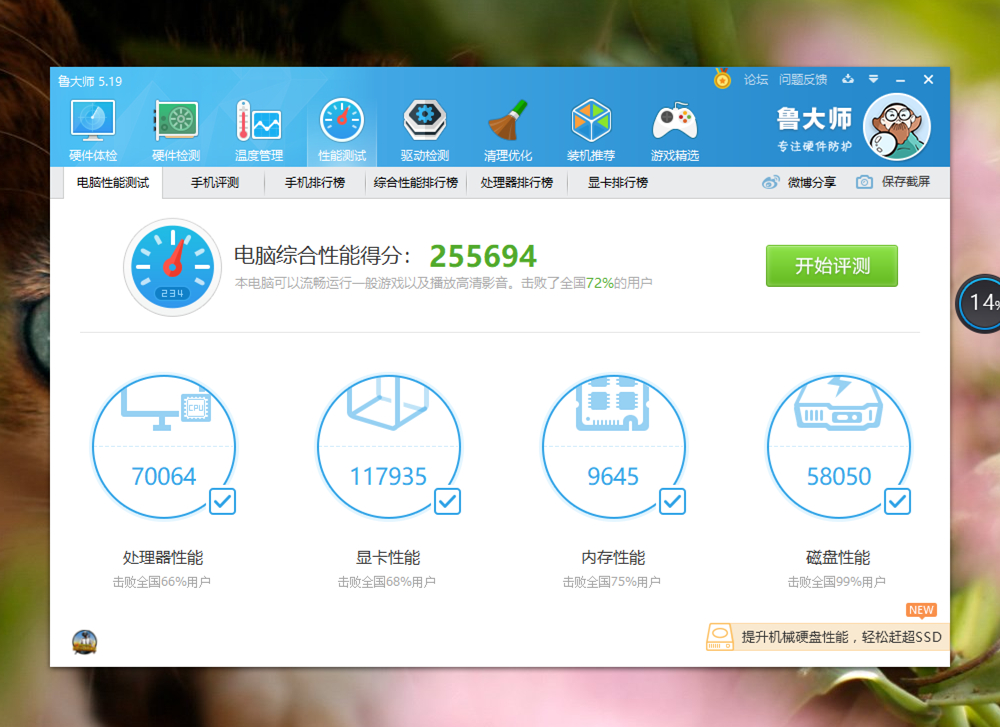The image size is (1000, 727).
Task: Switch to the 手机评测 tab
Action: click(x=214, y=183)
